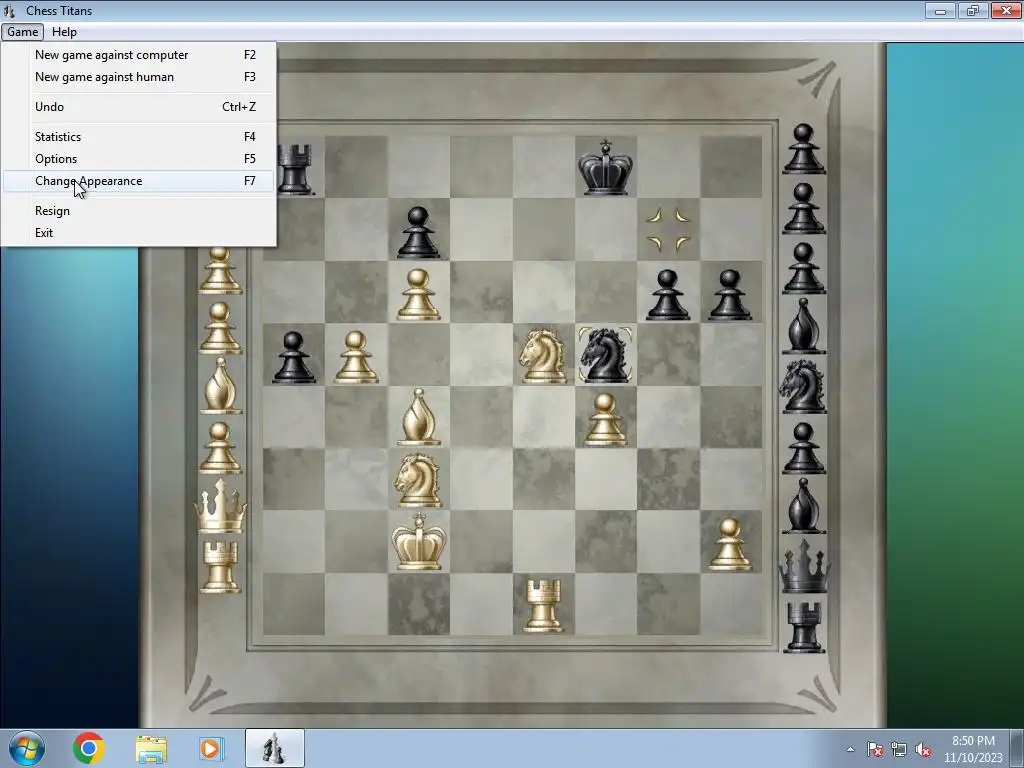Resign the current game
Screen dimensions: 1024x768
pyautogui.click(x=138, y=211)
